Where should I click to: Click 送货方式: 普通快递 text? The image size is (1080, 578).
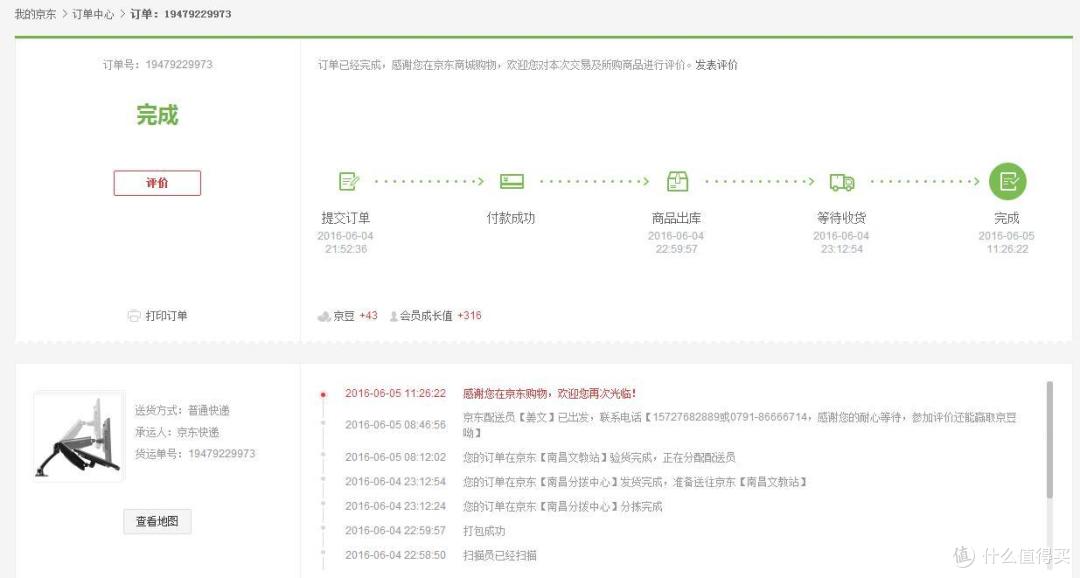[x=183, y=410]
